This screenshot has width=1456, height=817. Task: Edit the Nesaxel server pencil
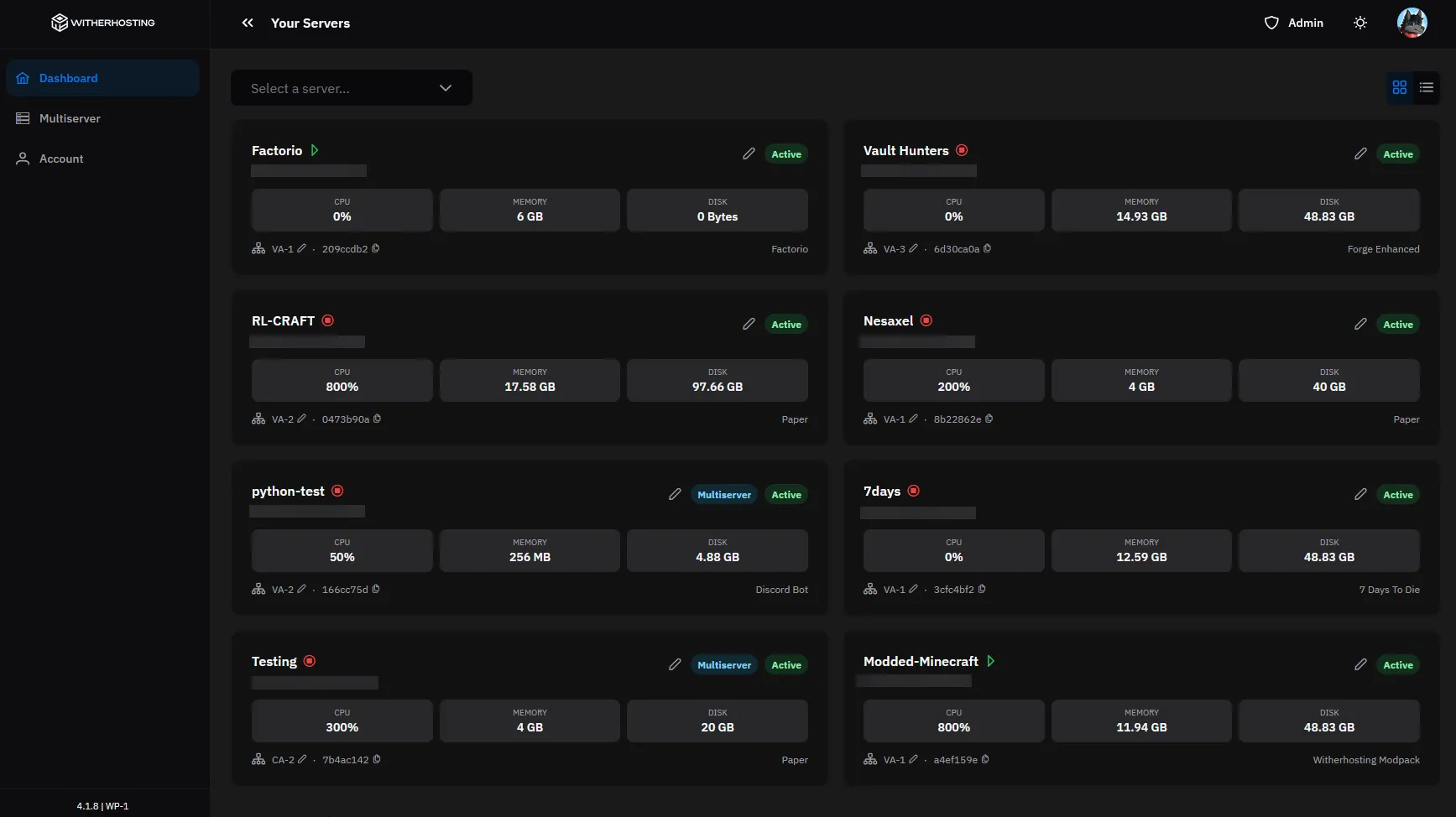point(1360,324)
